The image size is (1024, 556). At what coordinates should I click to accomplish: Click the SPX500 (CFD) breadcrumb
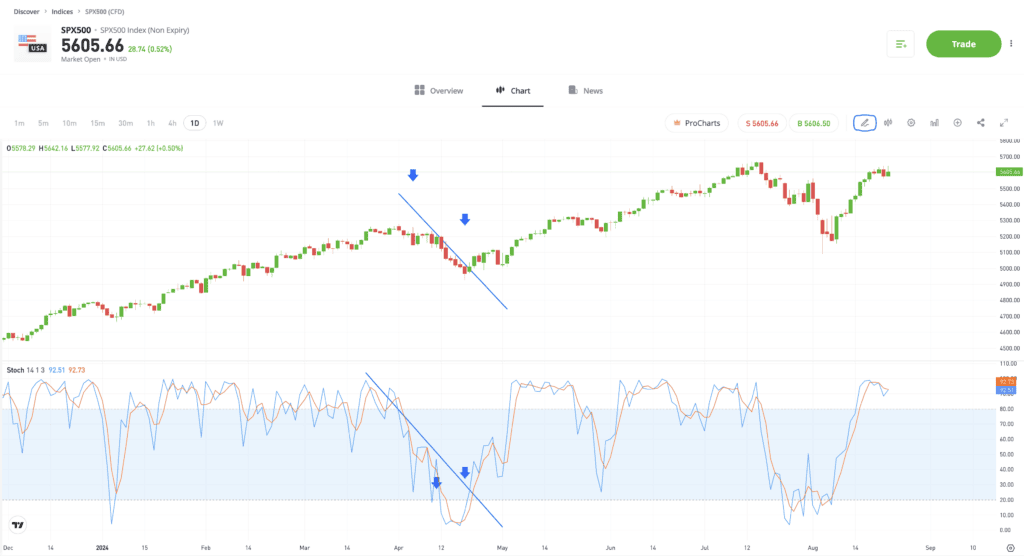tap(104, 12)
